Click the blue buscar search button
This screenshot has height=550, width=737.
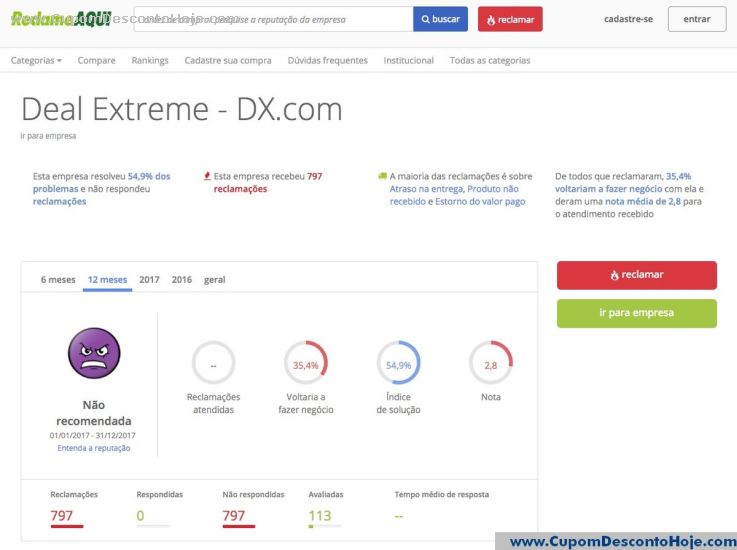(440, 19)
